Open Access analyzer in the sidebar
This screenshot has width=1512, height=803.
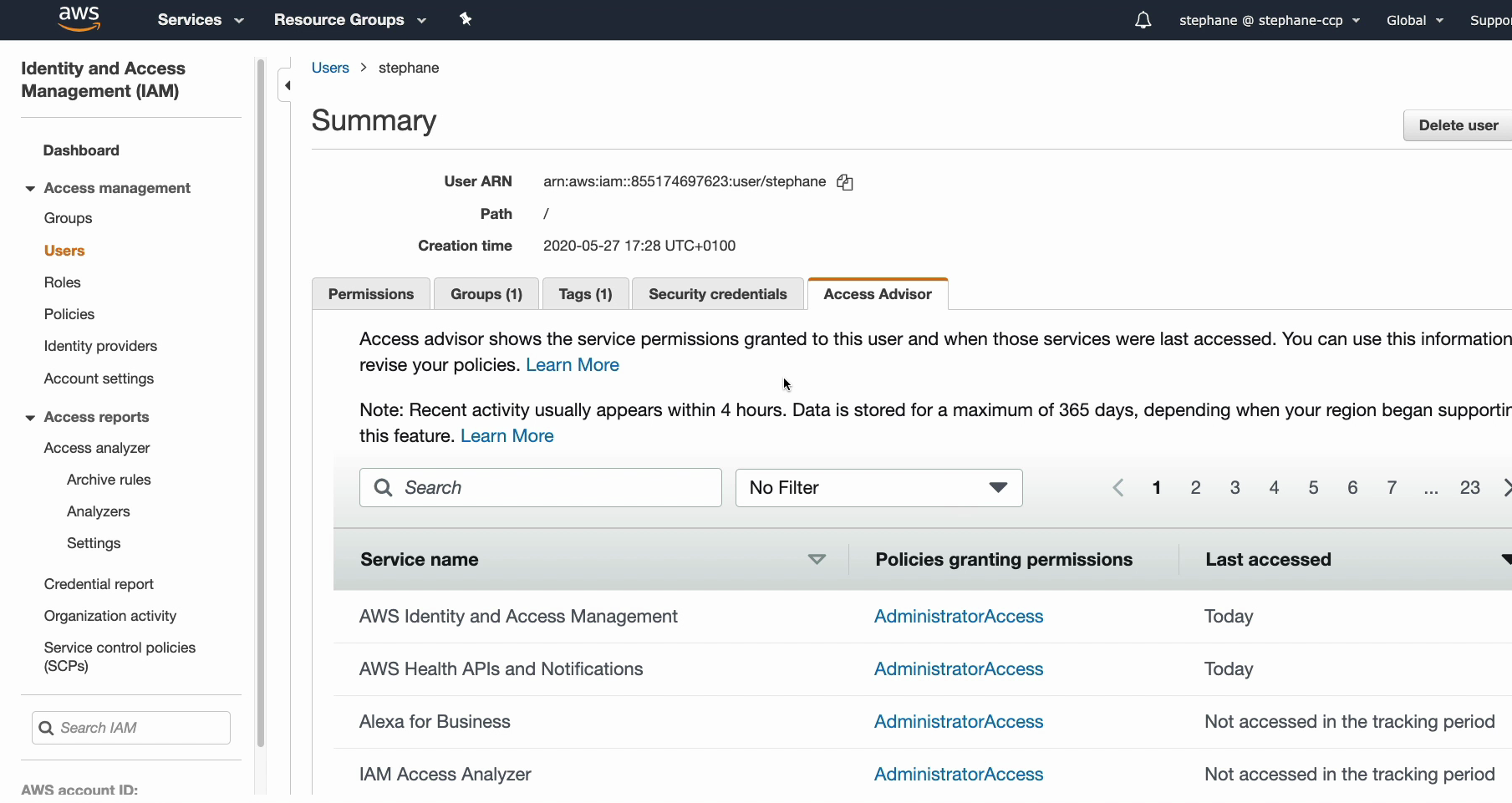tap(97, 448)
